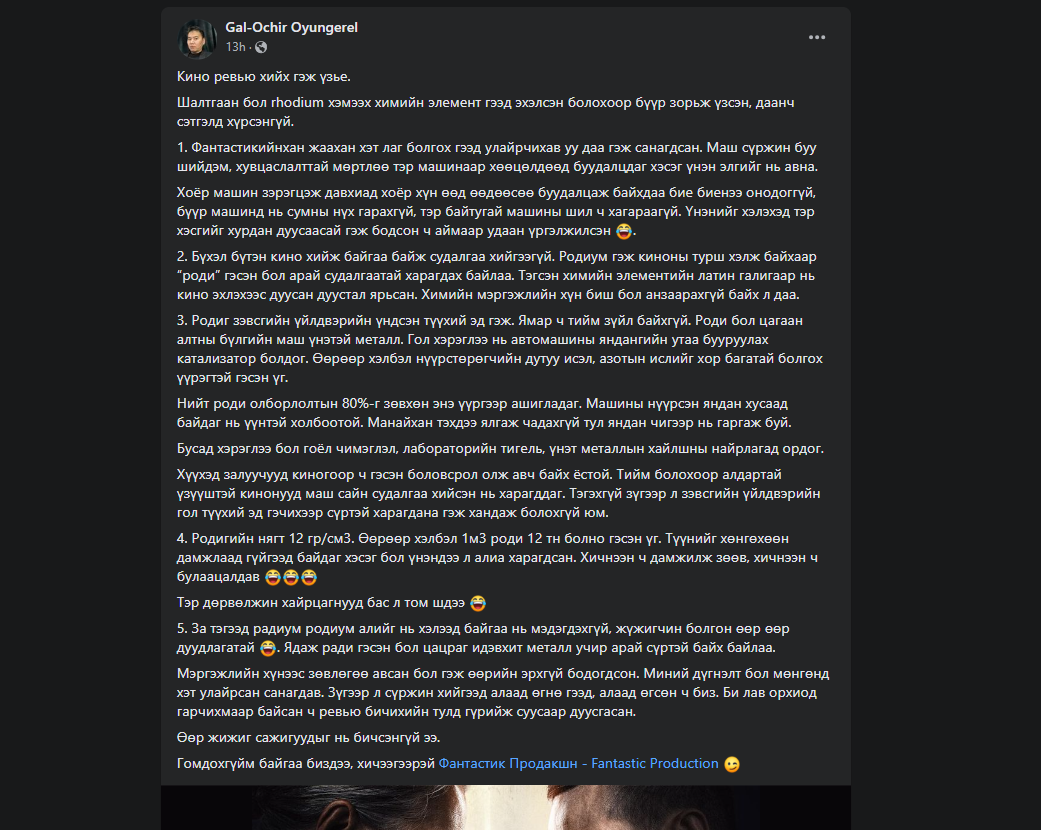Screen dimensions: 1041x830
Task: Open the Фантастик Продакшн - Fantastic Production link
Action: (578, 764)
